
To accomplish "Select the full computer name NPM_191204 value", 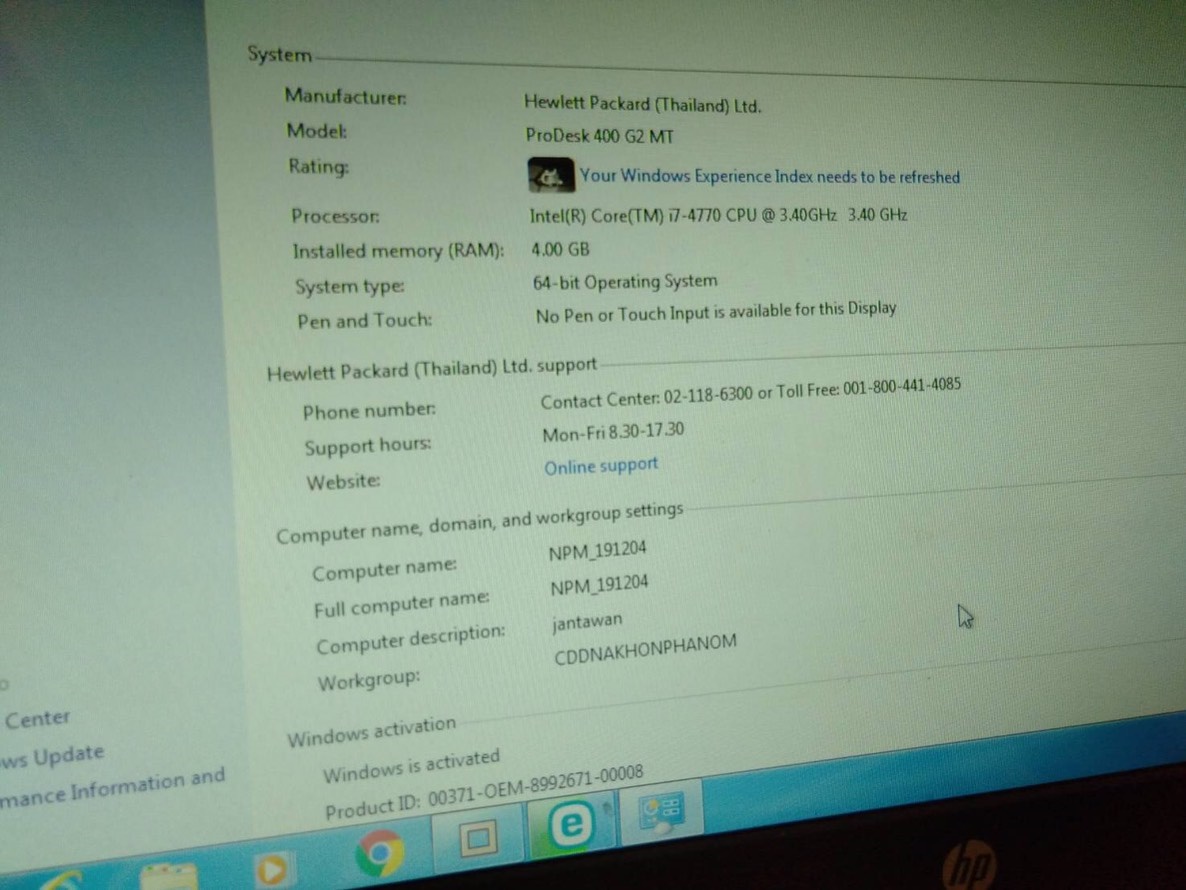I will [x=599, y=585].
